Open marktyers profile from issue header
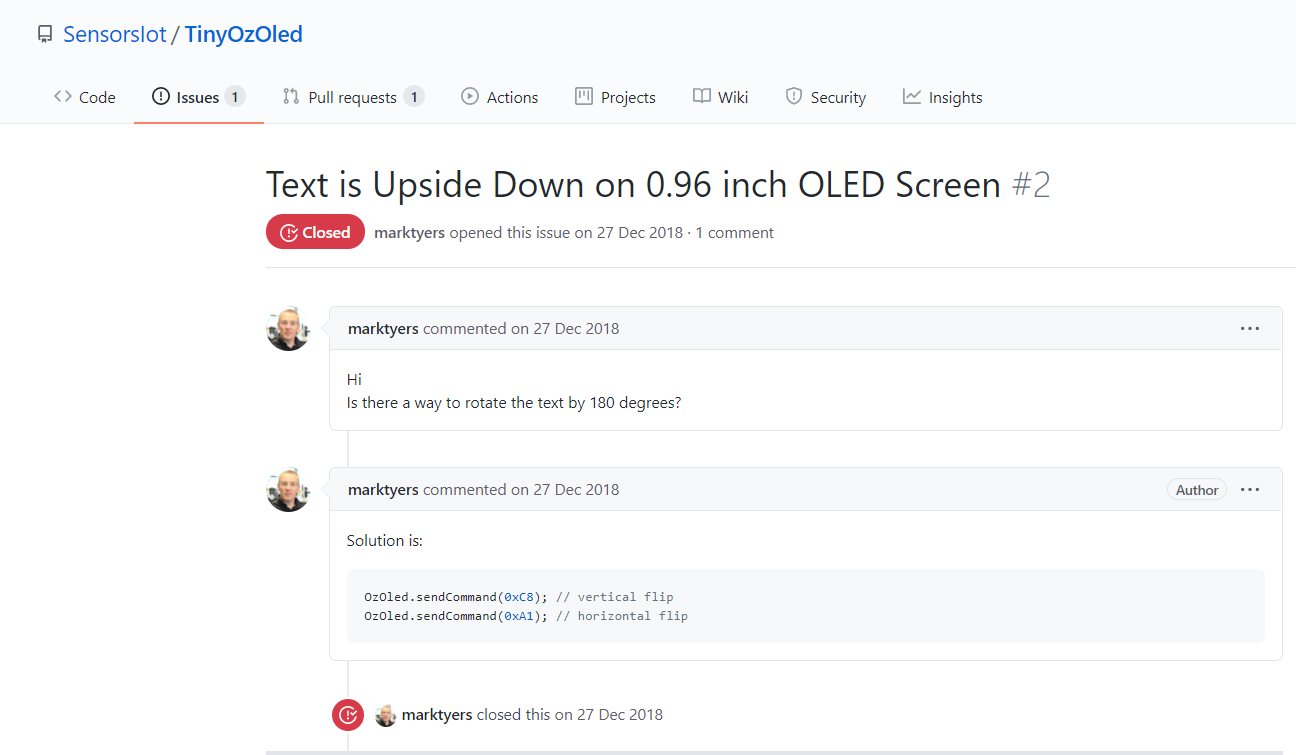1296x755 pixels. click(409, 233)
